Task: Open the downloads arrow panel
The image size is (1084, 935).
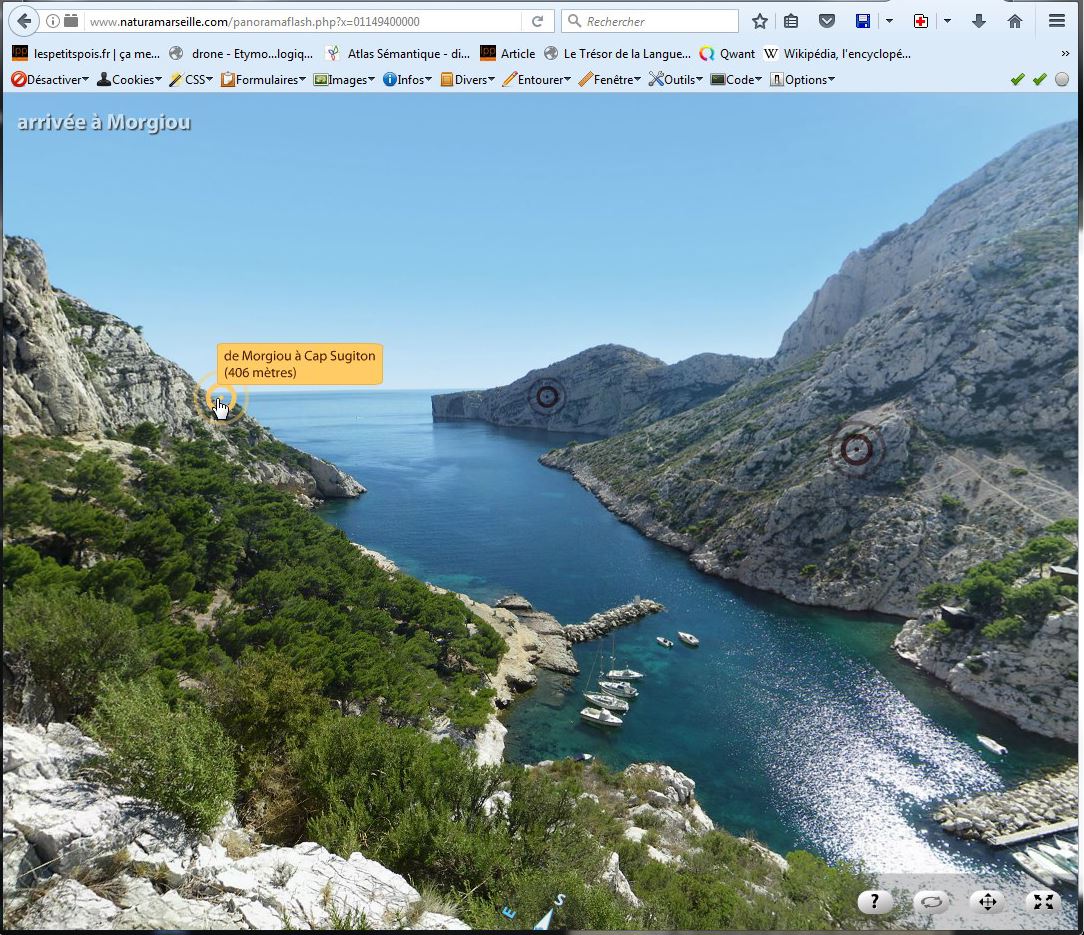Action: (979, 21)
